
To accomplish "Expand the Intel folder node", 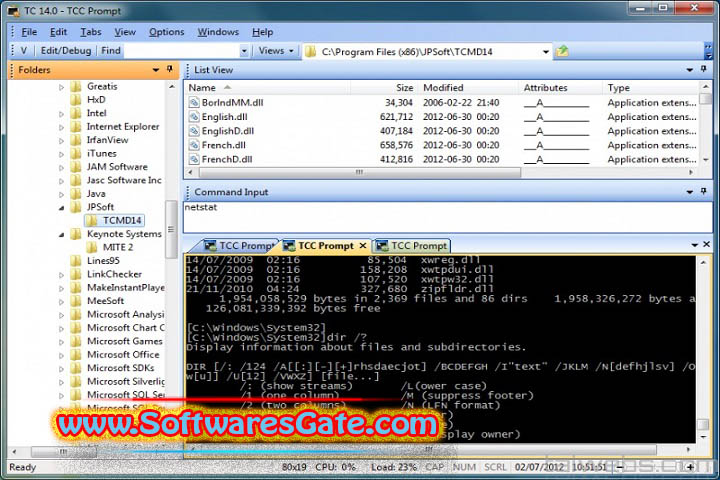I will (x=61, y=114).
